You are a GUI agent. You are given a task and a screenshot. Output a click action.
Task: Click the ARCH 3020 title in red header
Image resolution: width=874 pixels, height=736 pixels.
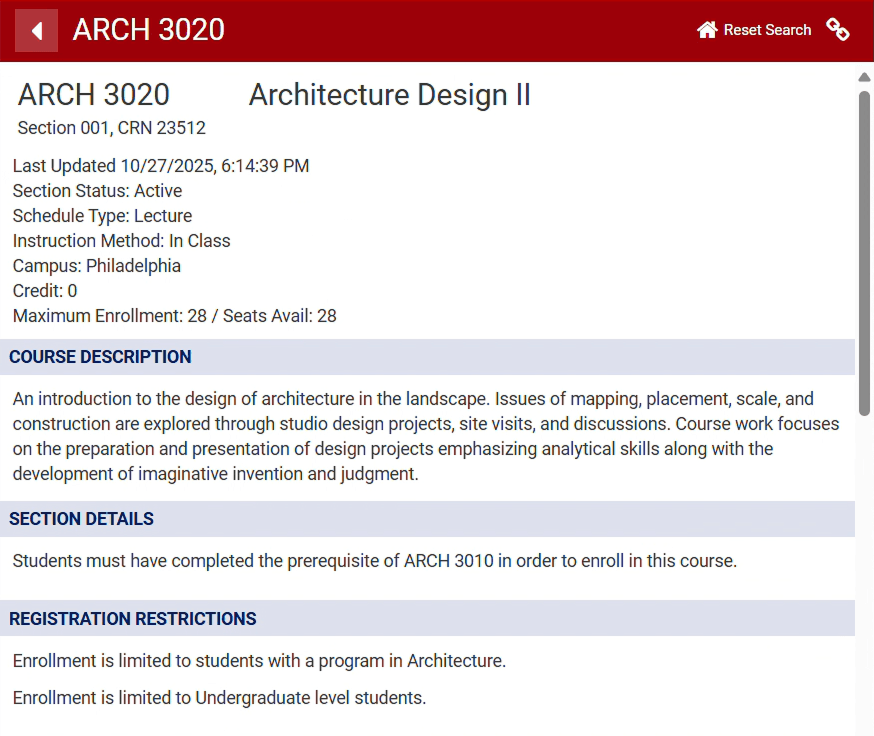[x=149, y=30]
